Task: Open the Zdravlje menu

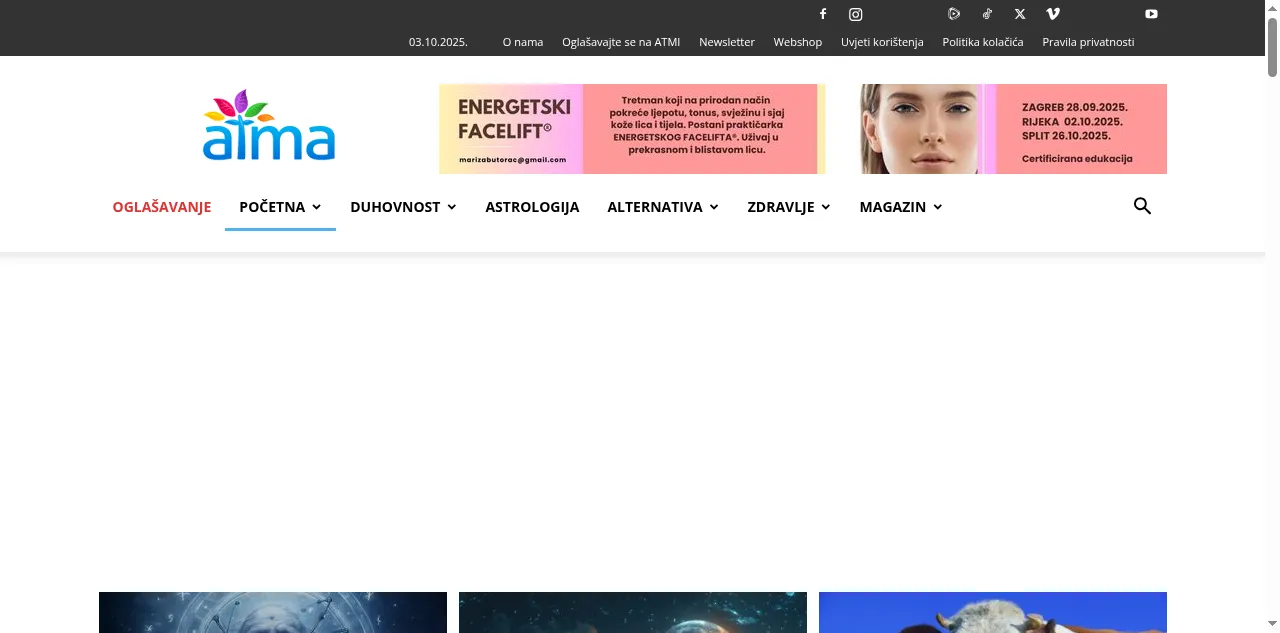Action: pyautogui.click(x=781, y=207)
